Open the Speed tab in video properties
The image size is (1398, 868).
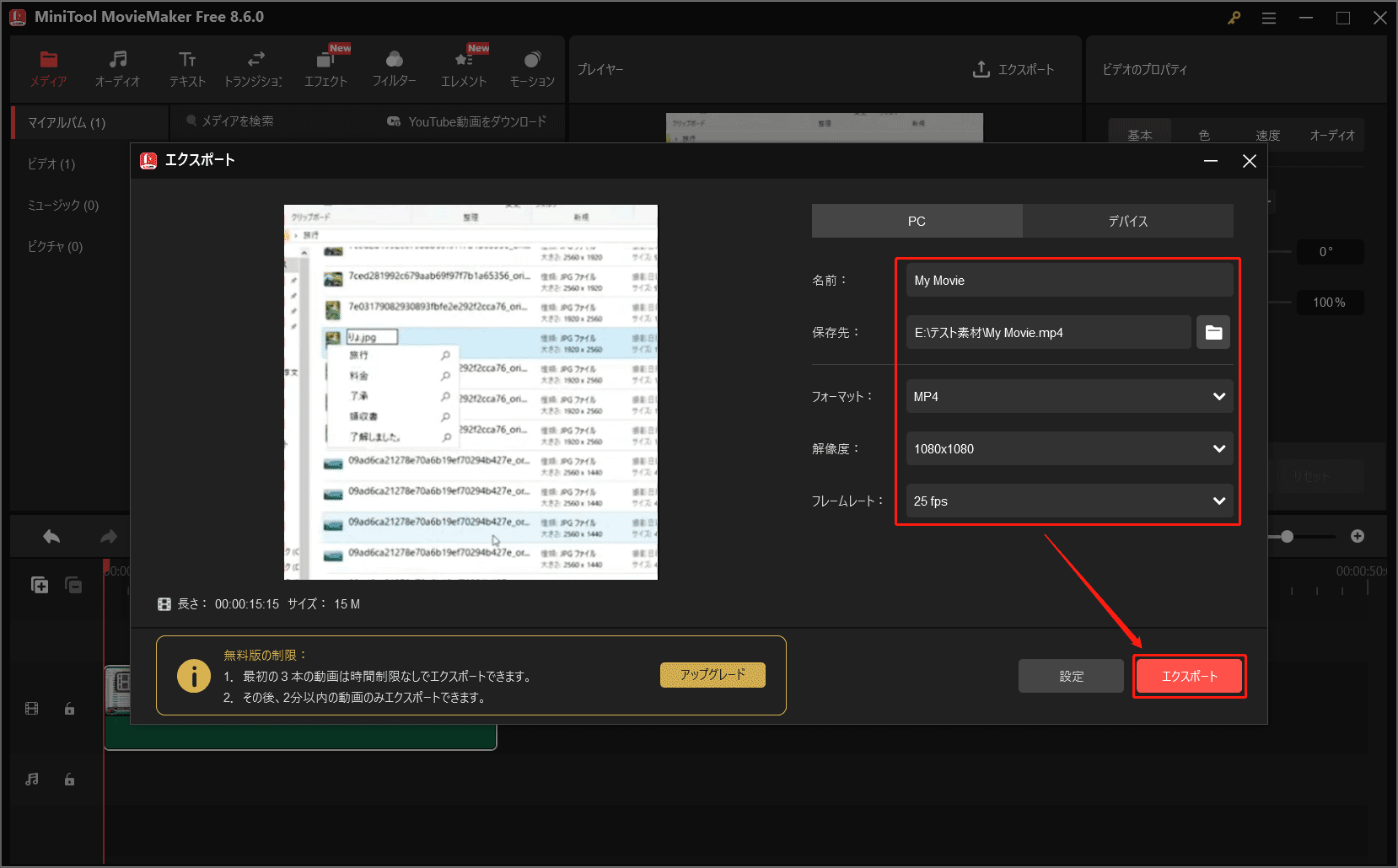(x=1267, y=135)
